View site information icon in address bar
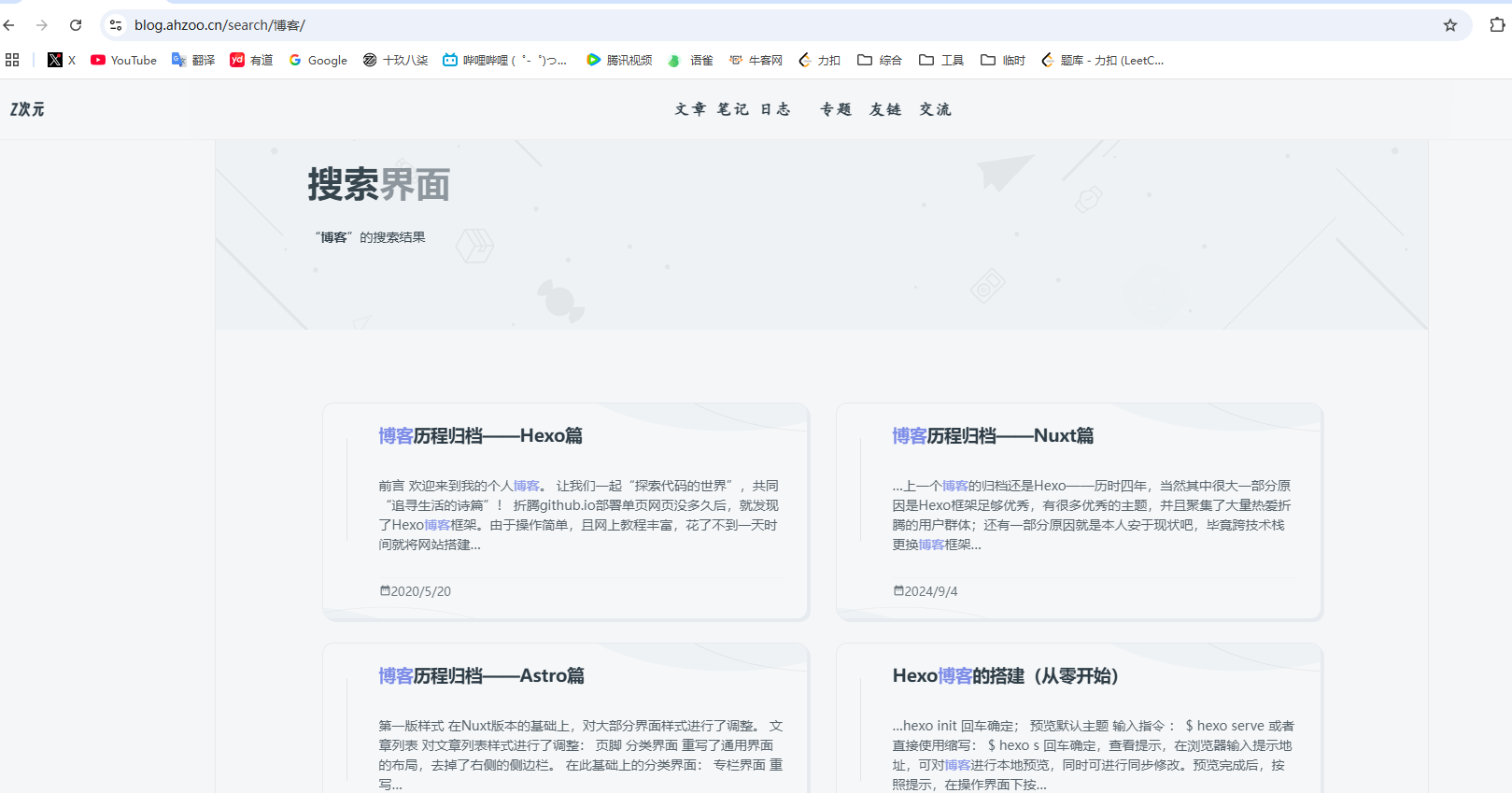The width and height of the screenshot is (1512, 793). coord(116,25)
